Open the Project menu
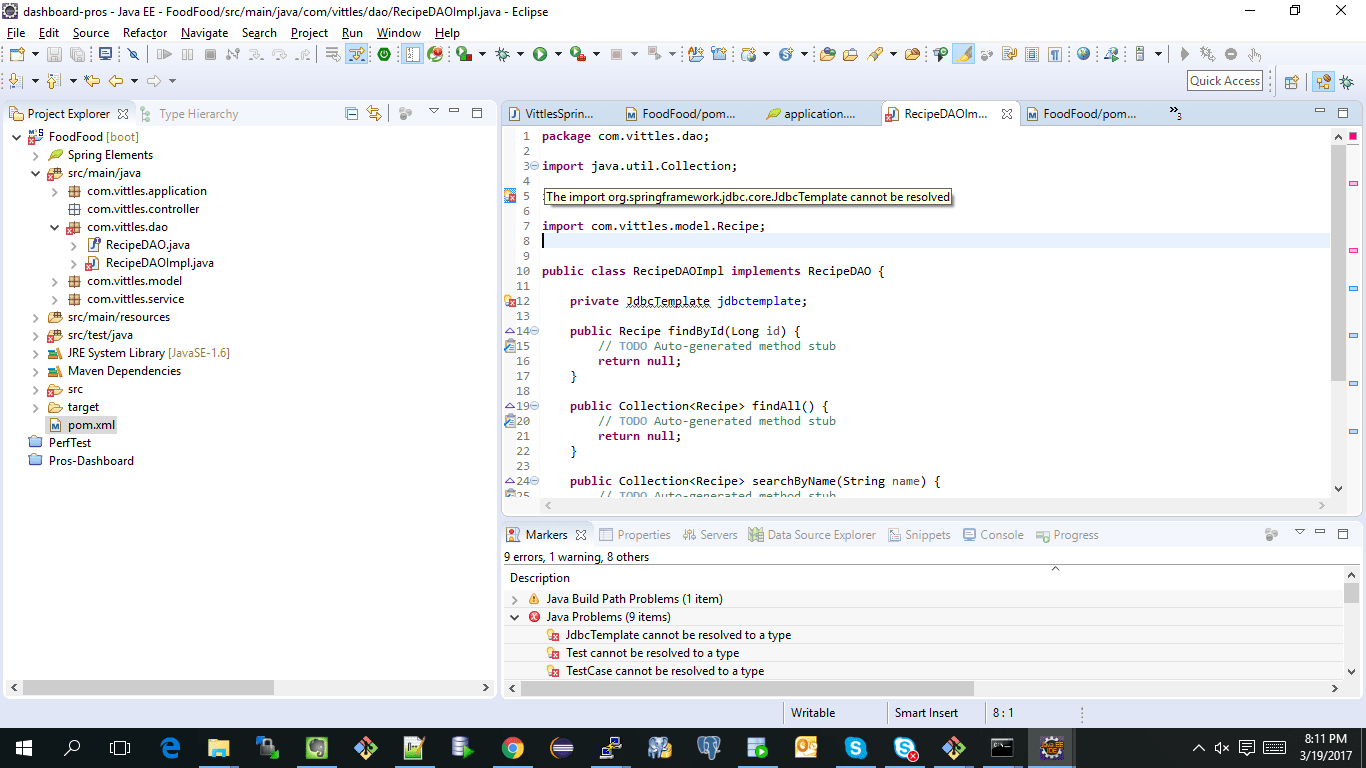Image resolution: width=1366 pixels, height=768 pixels. pos(309,33)
